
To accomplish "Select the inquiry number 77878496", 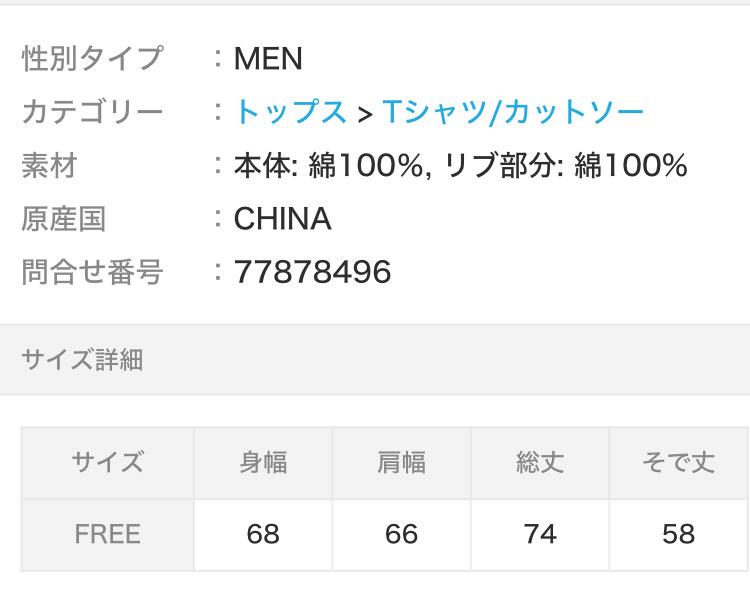I will tap(312, 272).
